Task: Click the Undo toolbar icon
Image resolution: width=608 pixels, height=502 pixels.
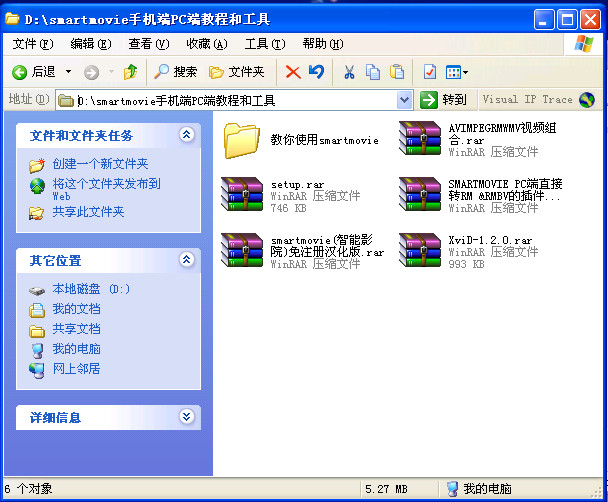Action: [x=316, y=72]
